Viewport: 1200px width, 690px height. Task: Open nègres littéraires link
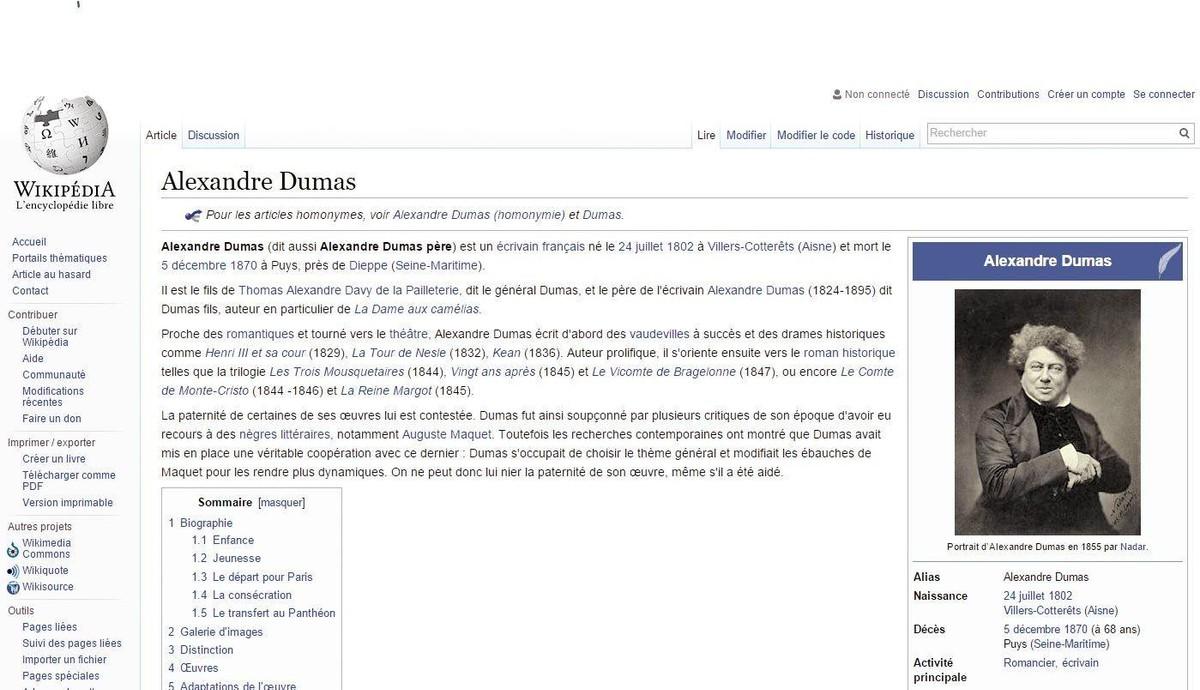[x=285, y=434]
